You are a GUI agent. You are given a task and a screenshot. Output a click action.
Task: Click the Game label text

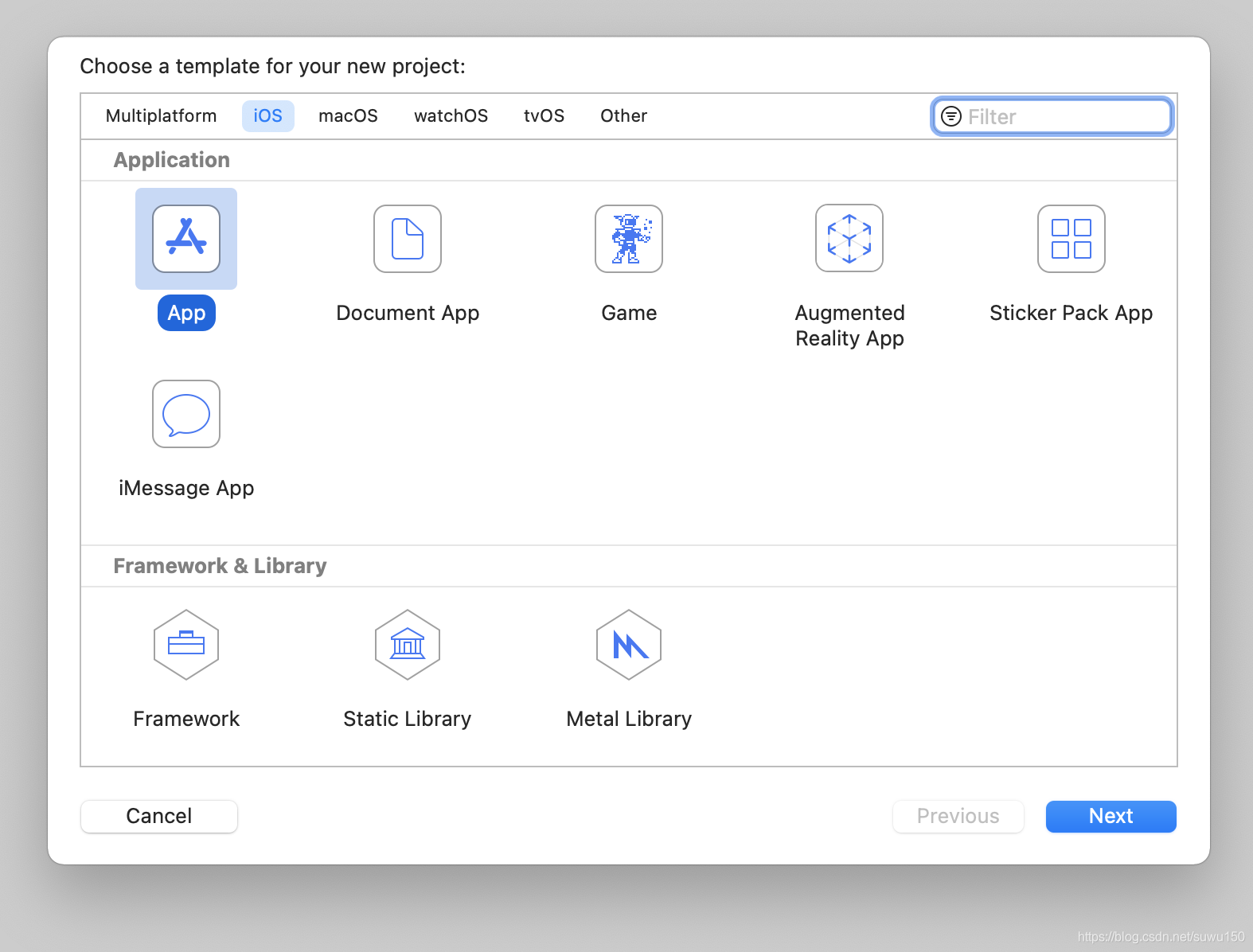(629, 313)
